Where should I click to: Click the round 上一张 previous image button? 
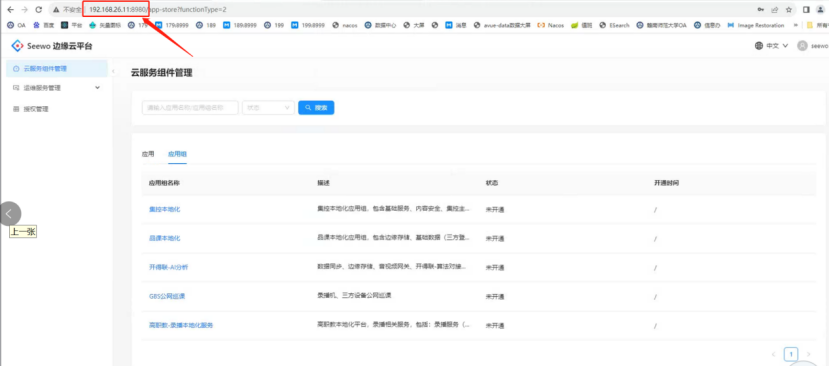(10, 214)
